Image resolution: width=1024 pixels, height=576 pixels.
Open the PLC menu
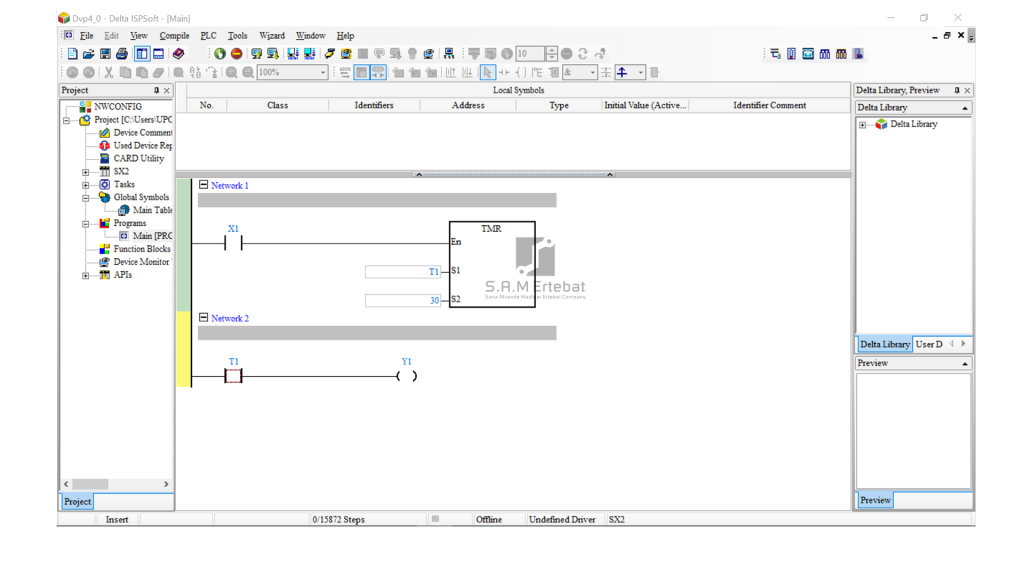[x=208, y=36]
